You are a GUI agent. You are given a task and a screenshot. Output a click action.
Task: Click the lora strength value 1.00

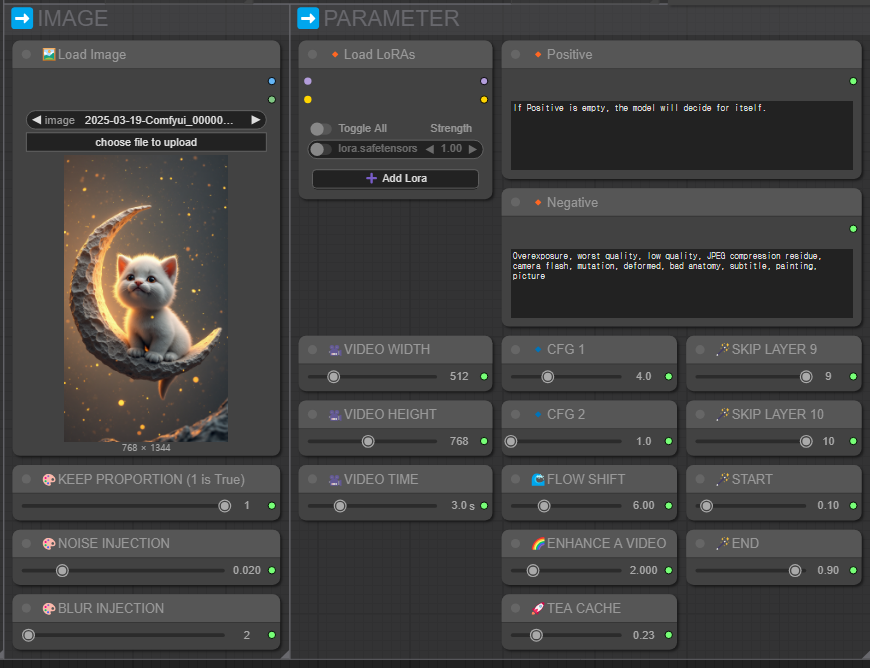[451, 149]
